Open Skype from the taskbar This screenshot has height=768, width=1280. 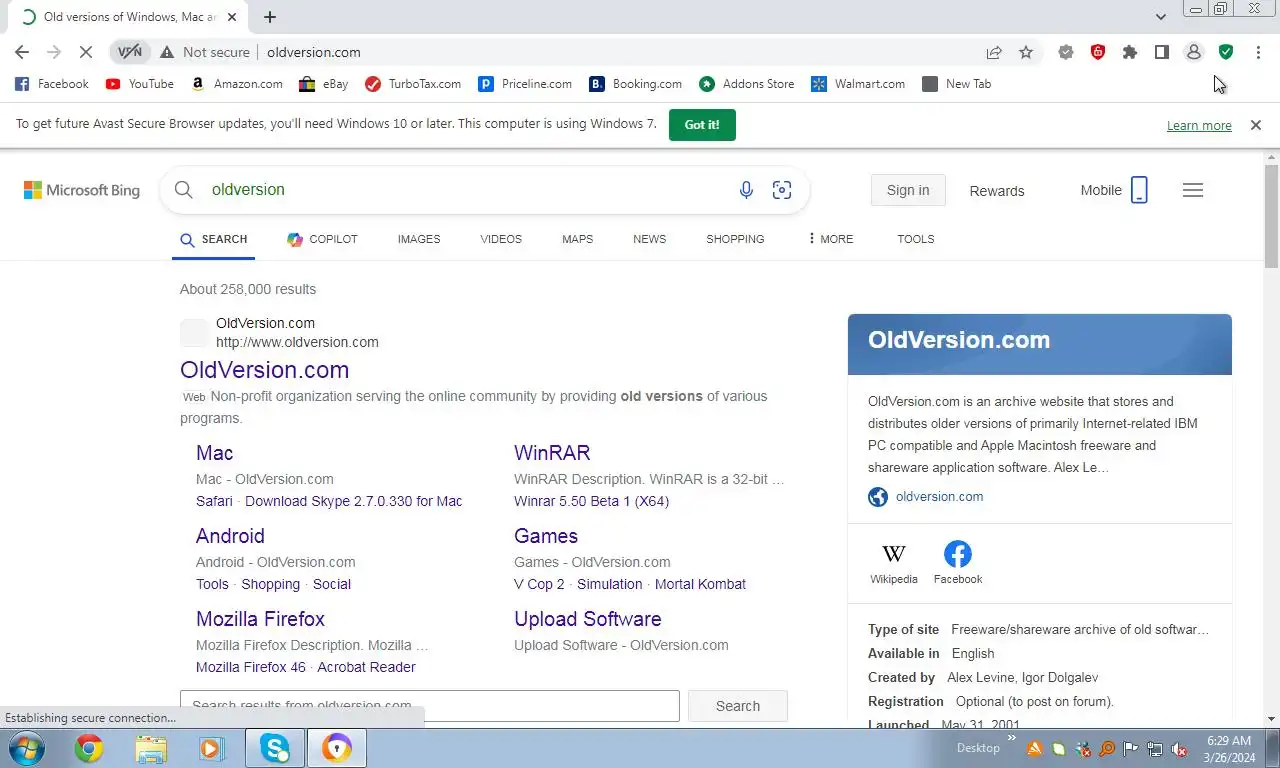tap(274, 748)
